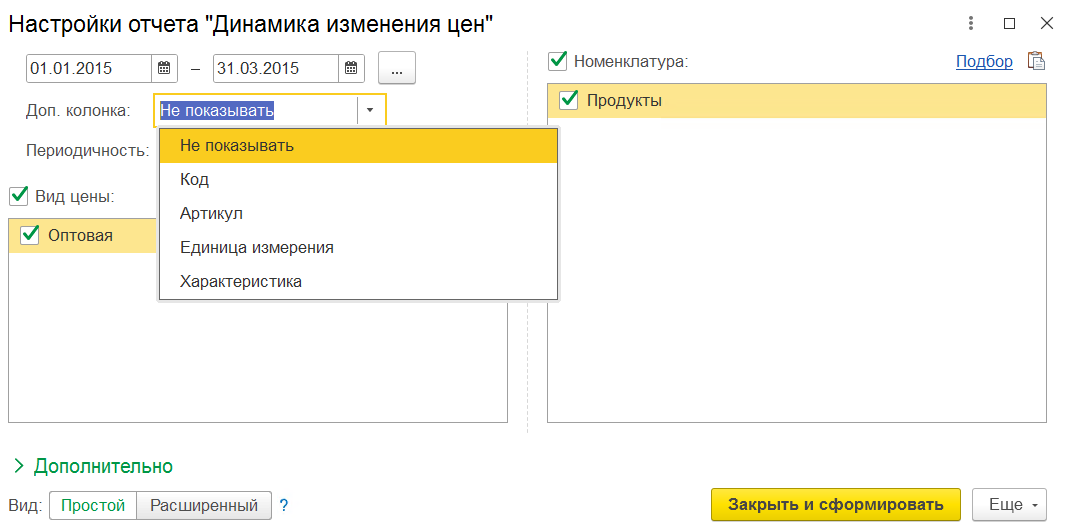Select Код from the dropdown list
The height and width of the screenshot is (531, 1065).
coord(359,180)
